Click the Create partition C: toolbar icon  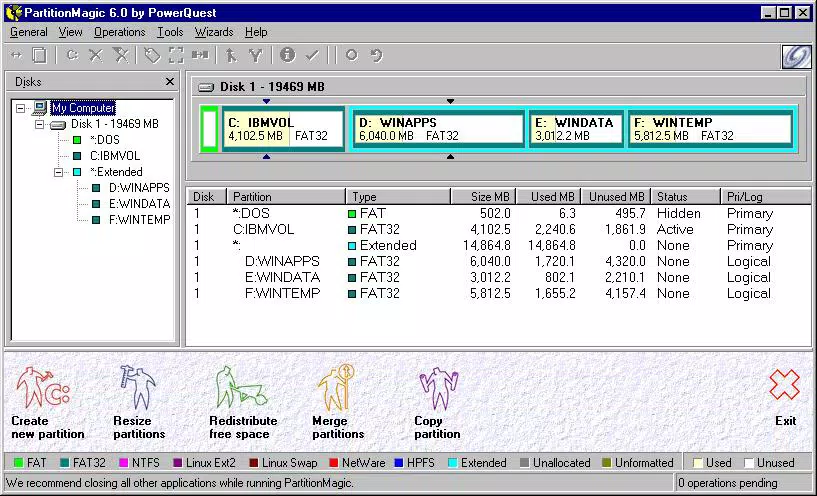pyautogui.click(x=72, y=55)
